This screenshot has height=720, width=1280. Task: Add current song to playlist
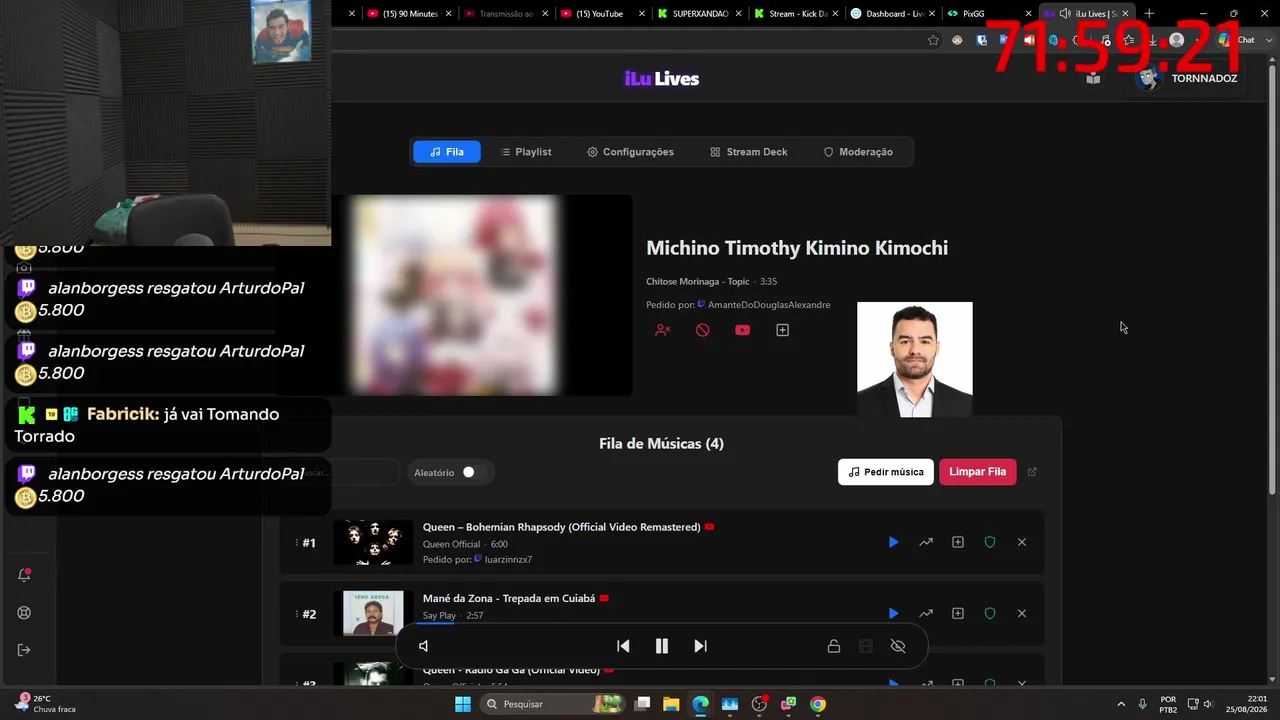click(783, 330)
